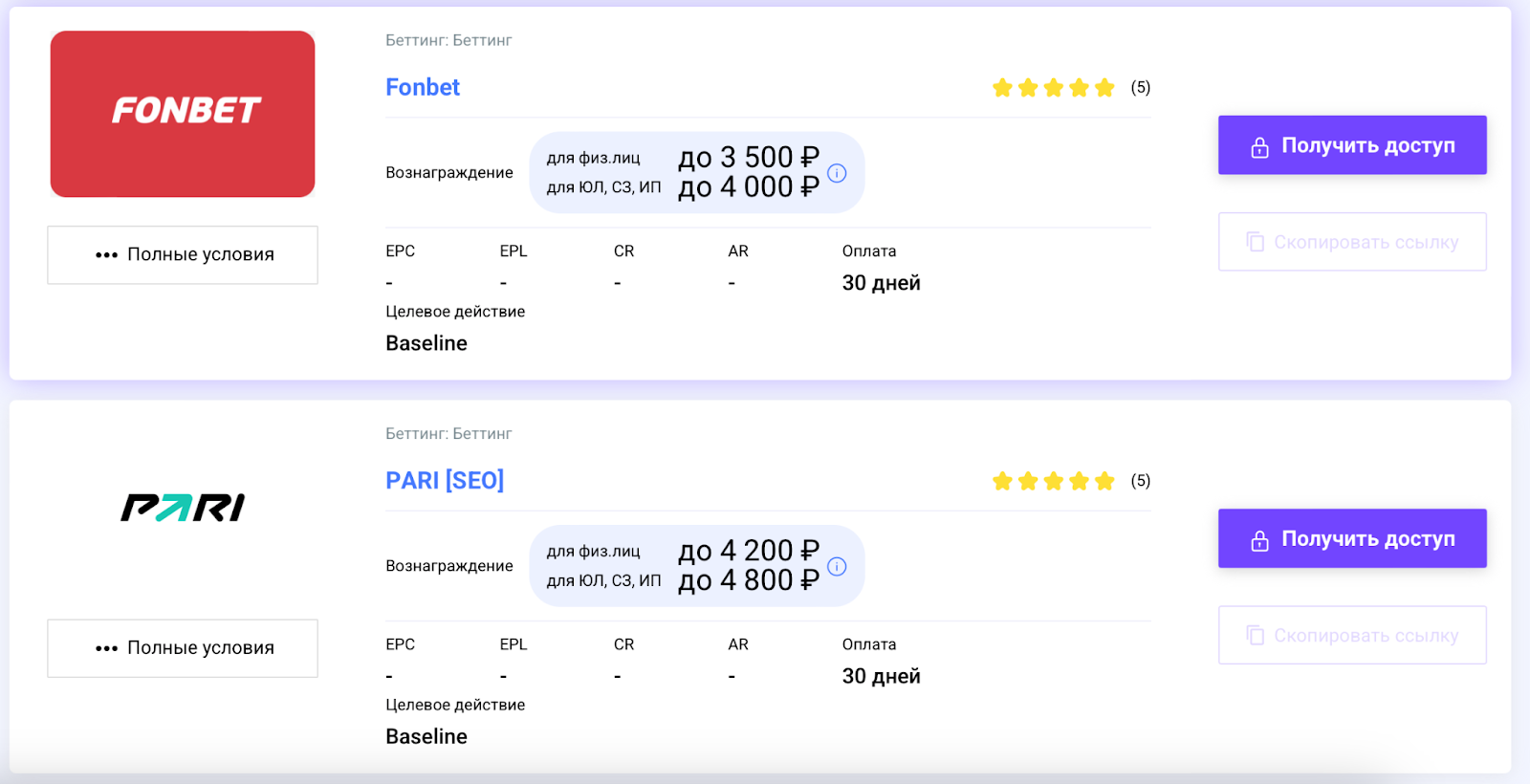Click the PARI [SEO] five-star rating
The width and height of the screenshot is (1530, 784).
[1053, 481]
